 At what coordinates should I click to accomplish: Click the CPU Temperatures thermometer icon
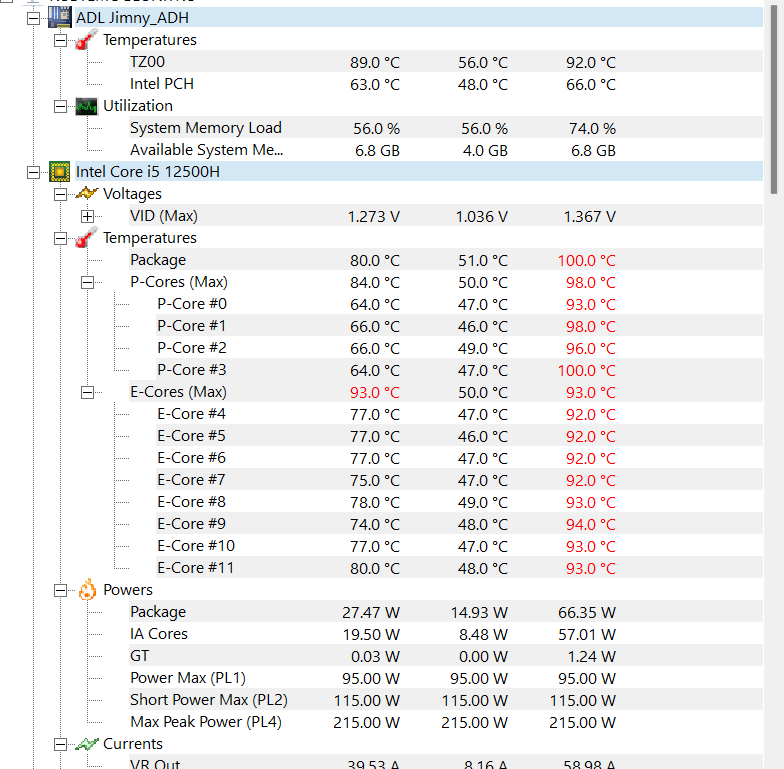pos(86,238)
